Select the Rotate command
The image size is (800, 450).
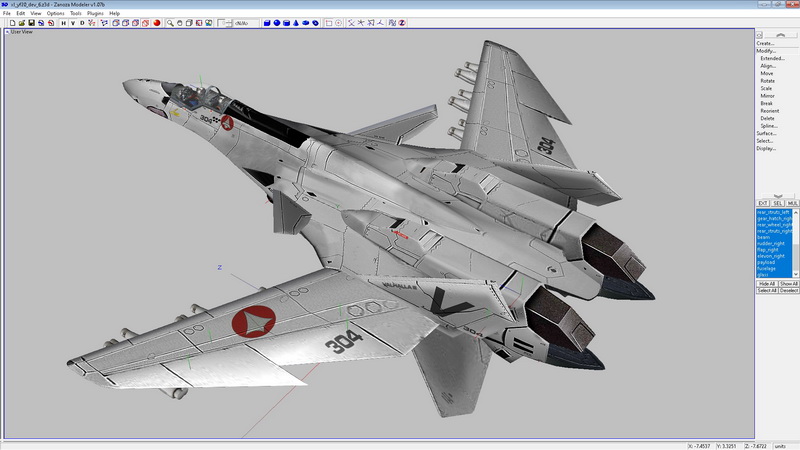pos(768,81)
